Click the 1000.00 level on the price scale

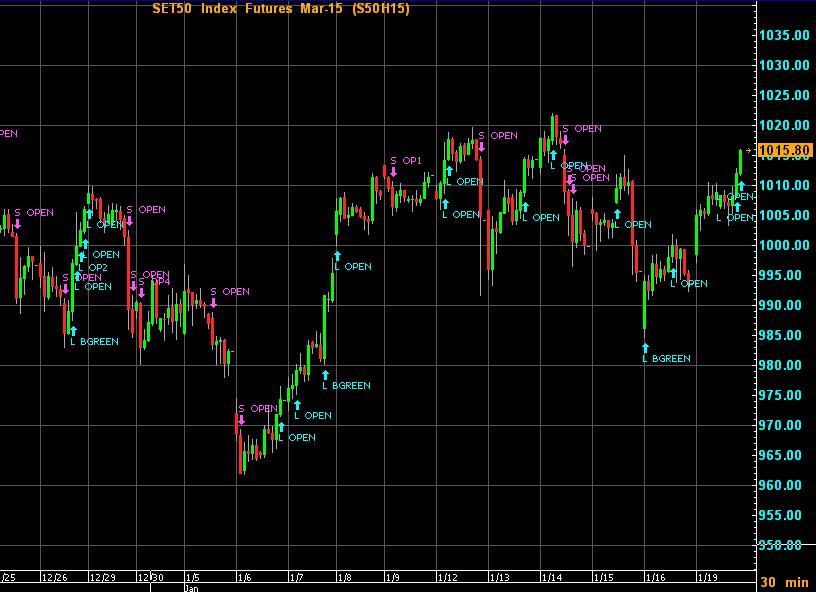point(785,246)
